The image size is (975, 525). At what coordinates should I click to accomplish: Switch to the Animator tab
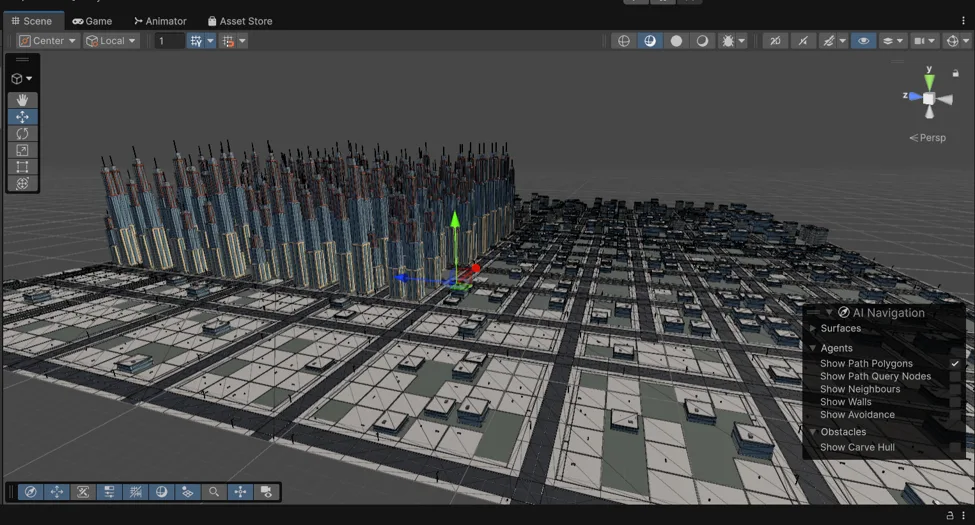click(x=160, y=21)
